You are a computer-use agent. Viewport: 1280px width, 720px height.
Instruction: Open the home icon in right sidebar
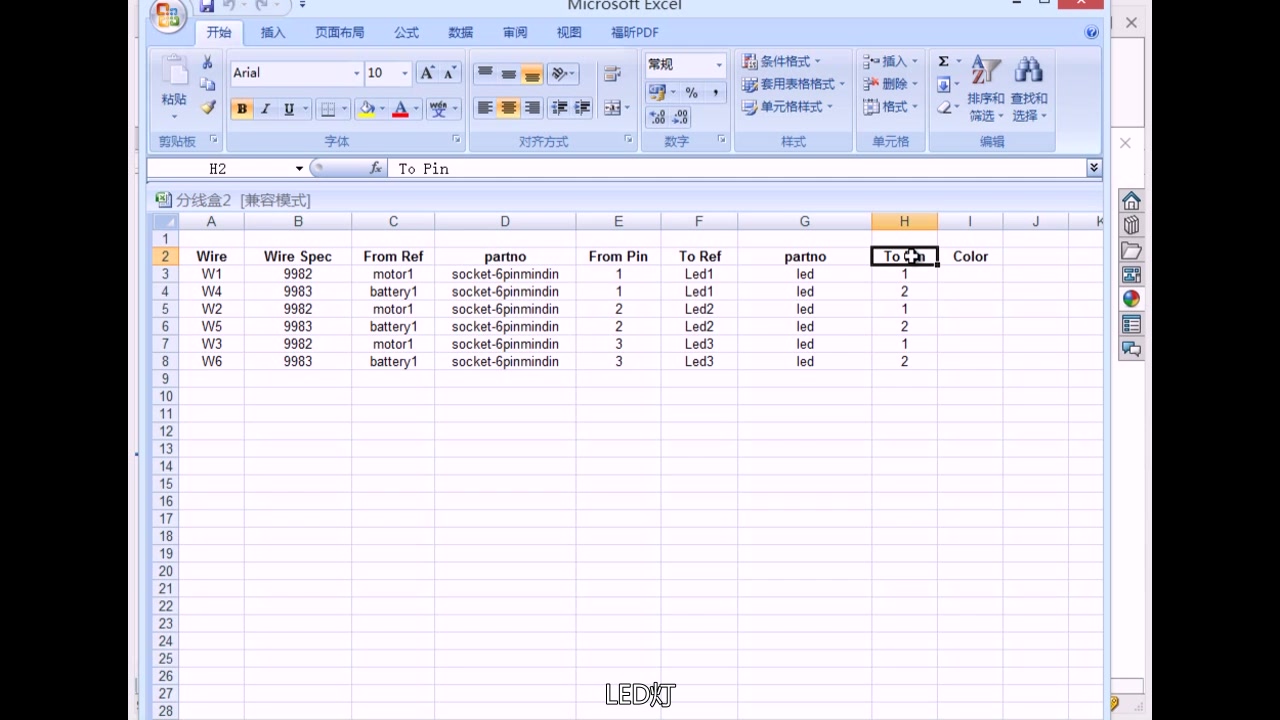click(x=1131, y=201)
